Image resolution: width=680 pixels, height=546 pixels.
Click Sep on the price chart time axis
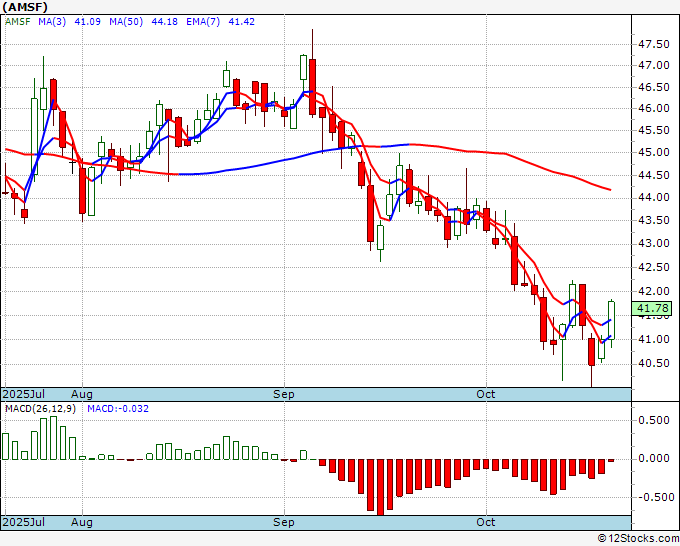284,394
